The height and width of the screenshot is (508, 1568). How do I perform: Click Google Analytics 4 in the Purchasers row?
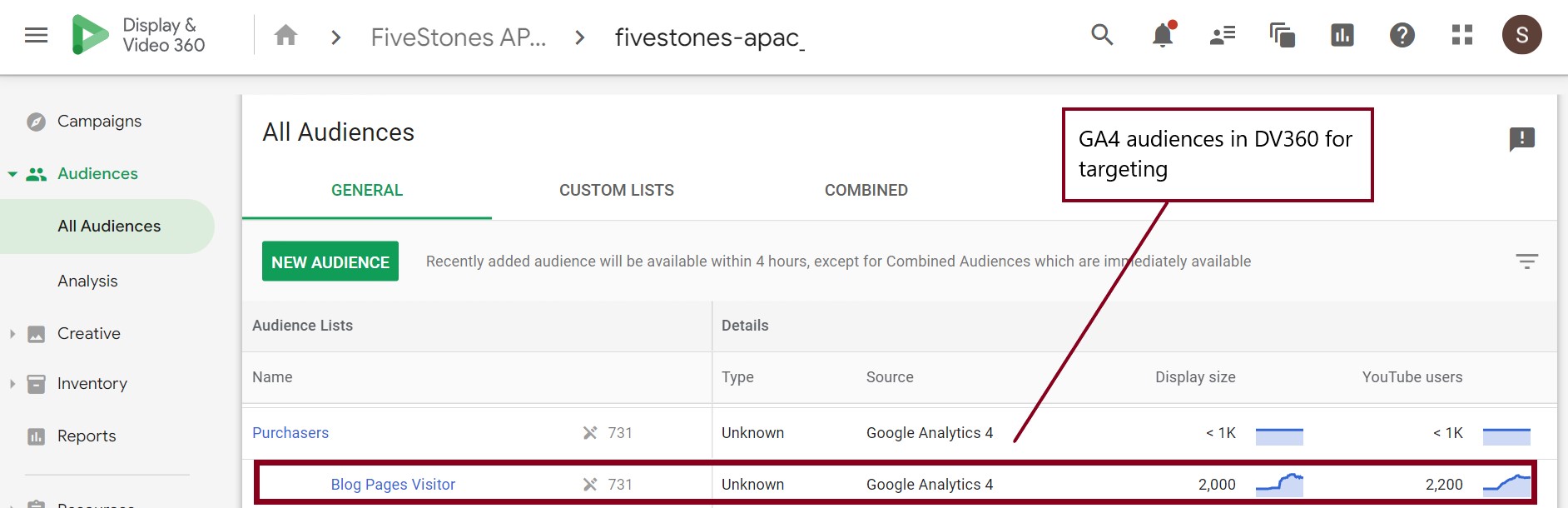(930, 433)
